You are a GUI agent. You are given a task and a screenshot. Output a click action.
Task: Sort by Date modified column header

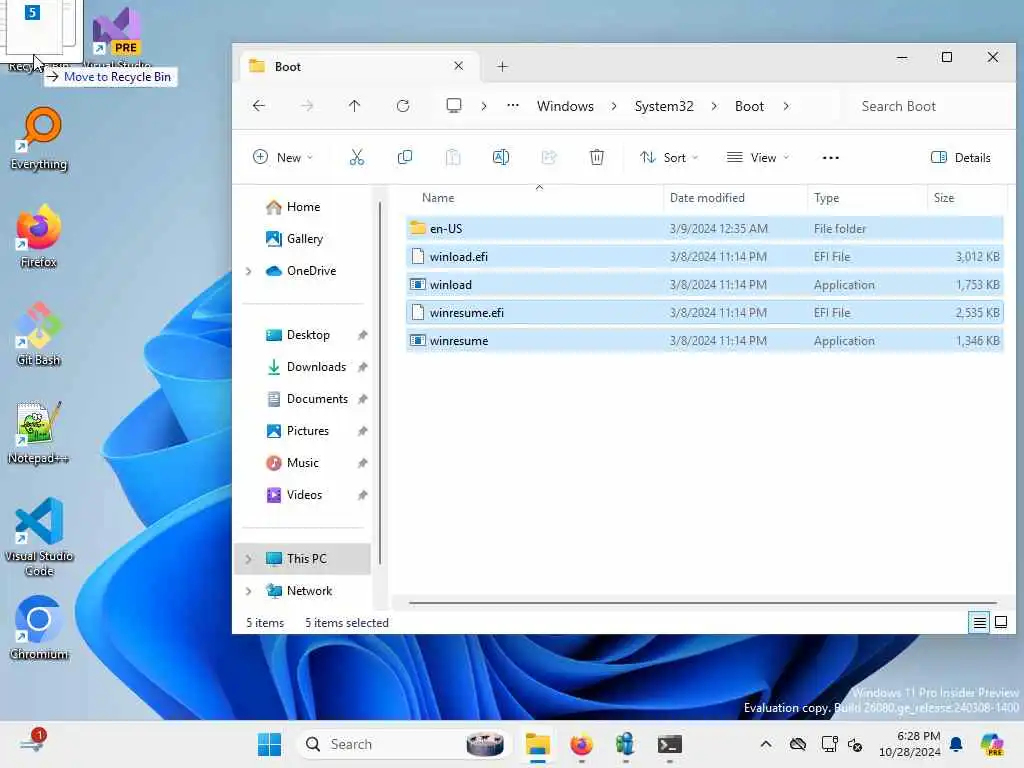pos(735,198)
